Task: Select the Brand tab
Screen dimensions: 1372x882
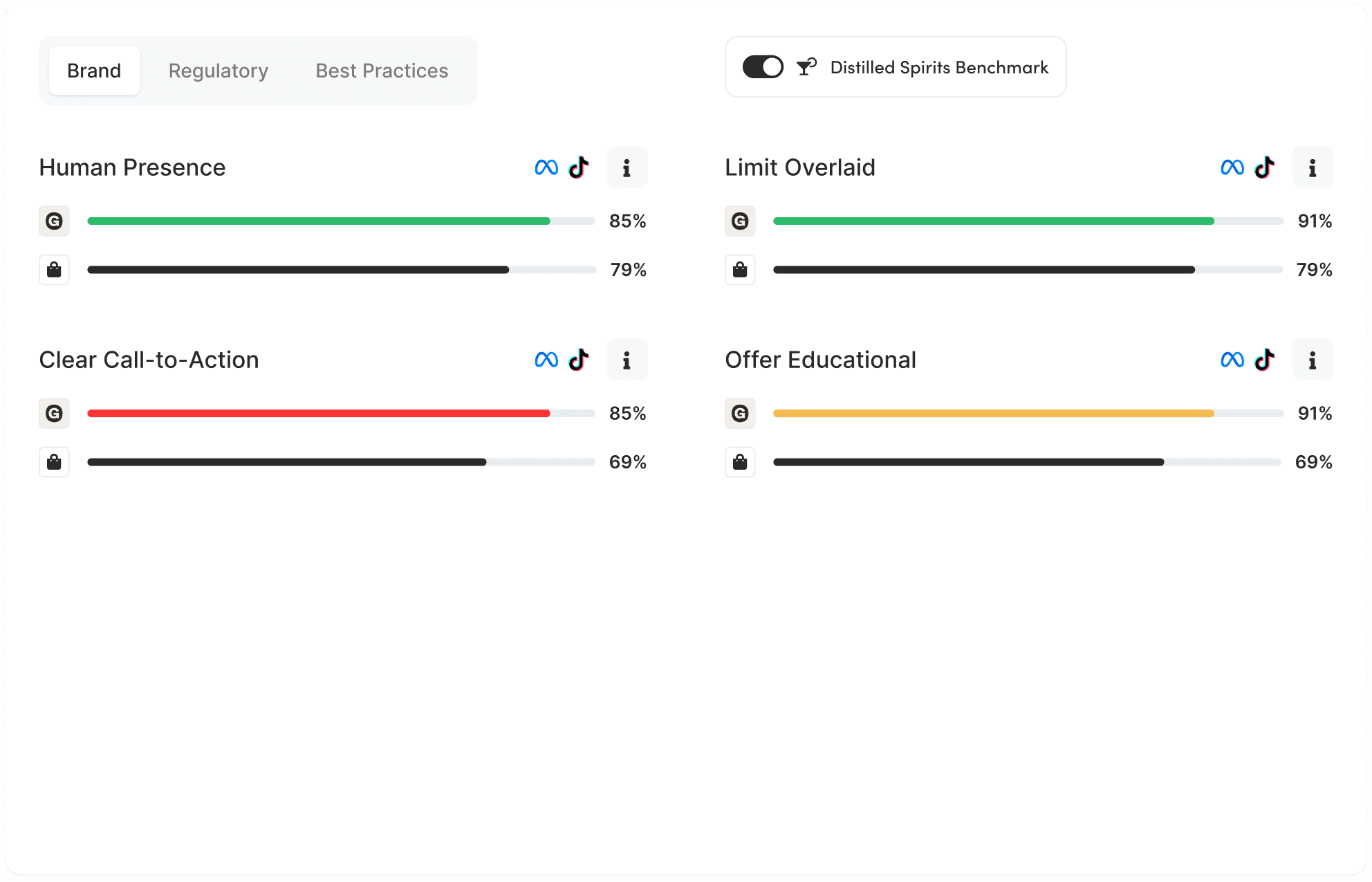Action: click(x=94, y=71)
